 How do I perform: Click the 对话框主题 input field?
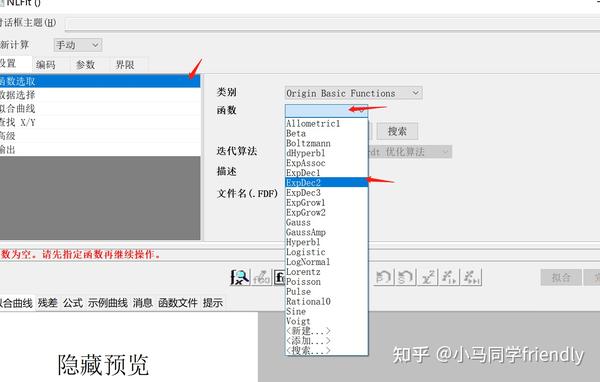(332, 24)
